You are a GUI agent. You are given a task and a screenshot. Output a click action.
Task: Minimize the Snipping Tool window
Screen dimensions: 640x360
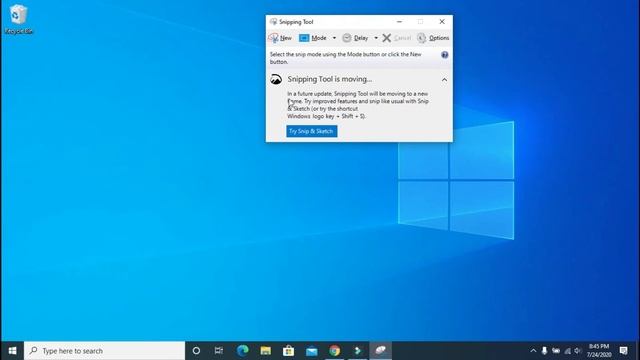tap(399, 22)
